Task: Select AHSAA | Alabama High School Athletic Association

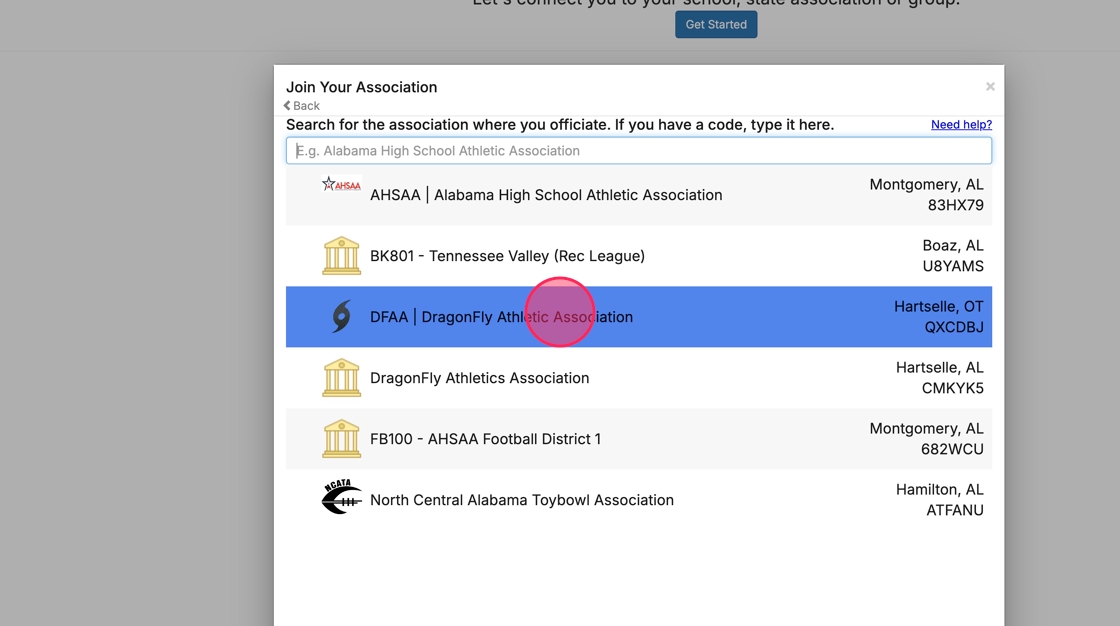Action: [546, 195]
